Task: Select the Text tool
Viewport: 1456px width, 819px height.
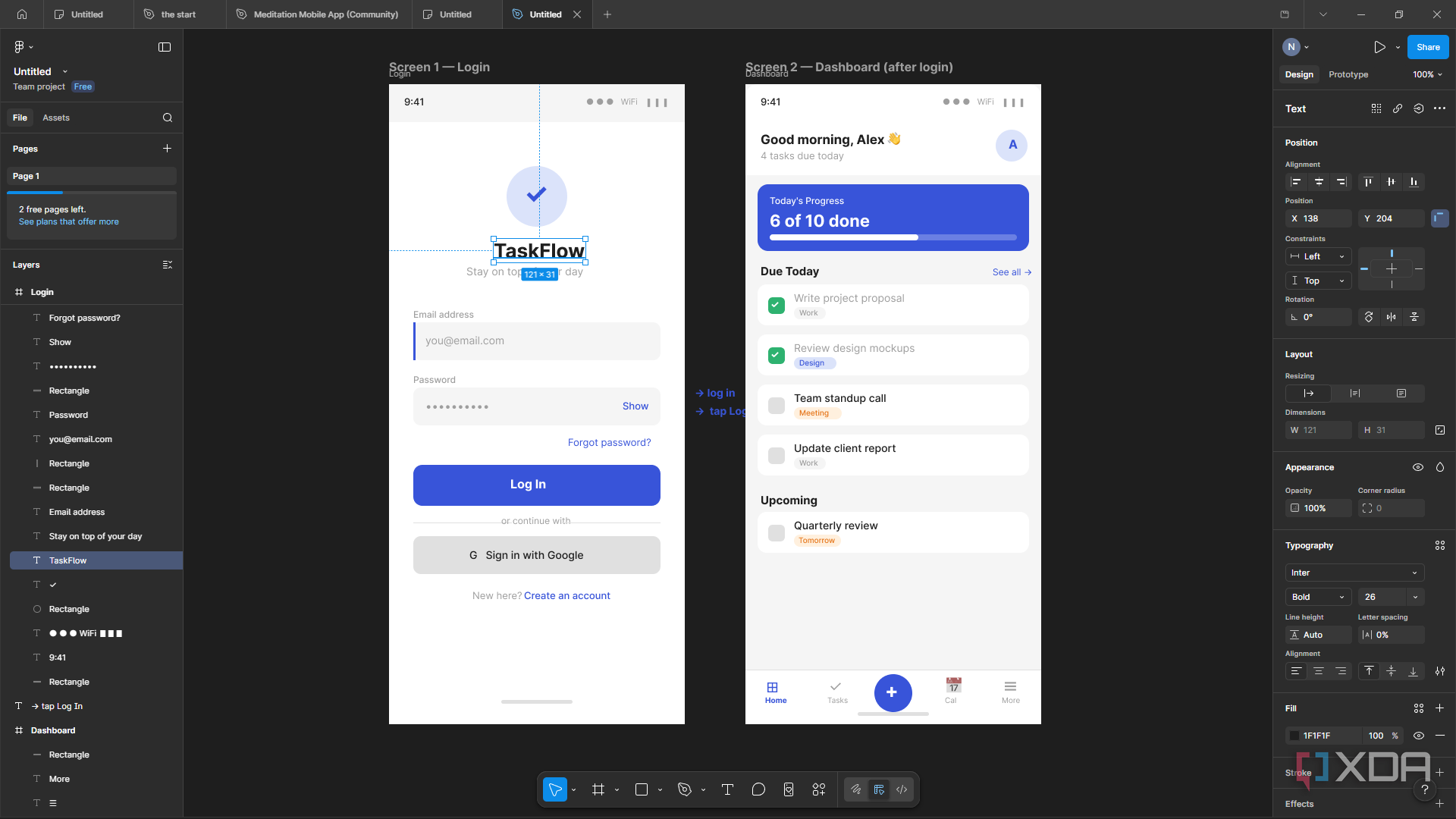Action: [x=727, y=789]
